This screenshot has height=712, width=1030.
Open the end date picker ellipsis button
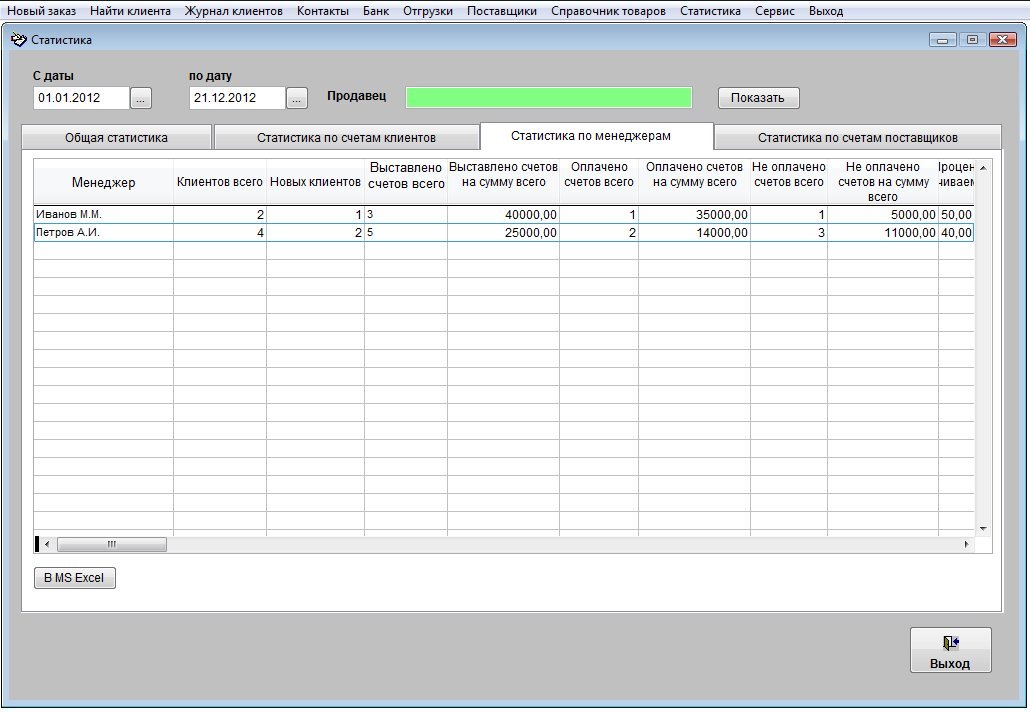pyautogui.click(x=297, y=98)
